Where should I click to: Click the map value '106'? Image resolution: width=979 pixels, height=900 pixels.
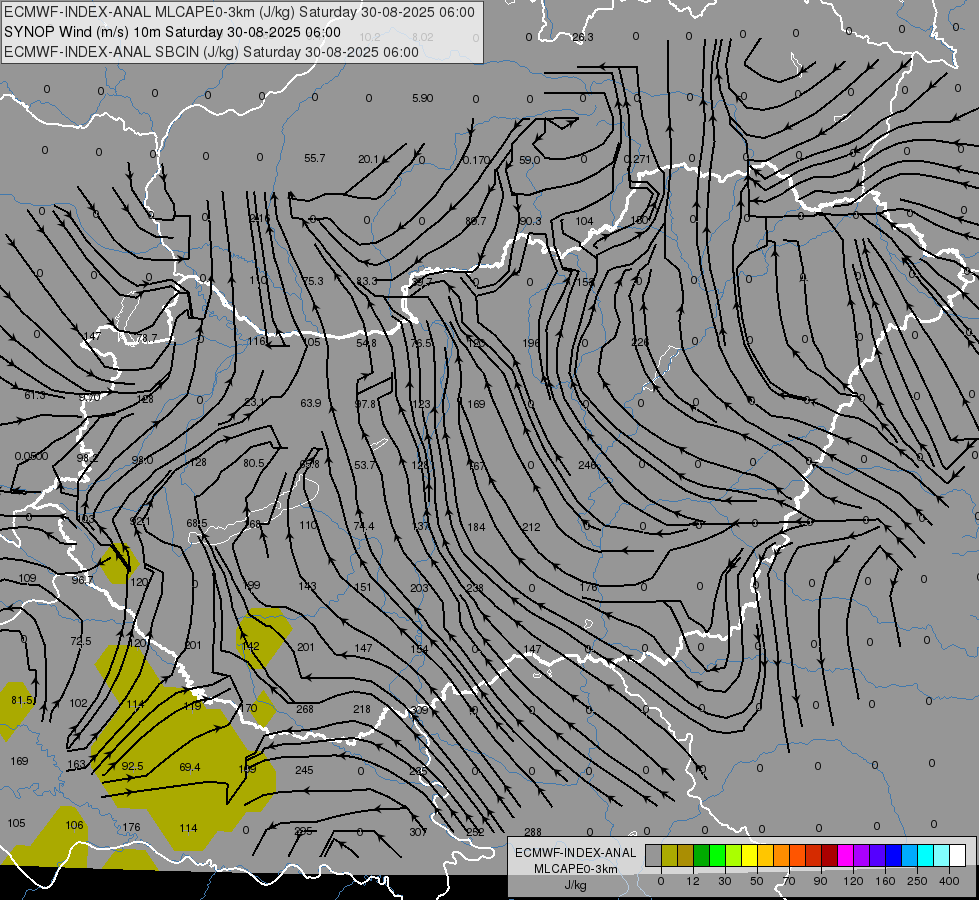pyautogui.click(x=74, y=825)
